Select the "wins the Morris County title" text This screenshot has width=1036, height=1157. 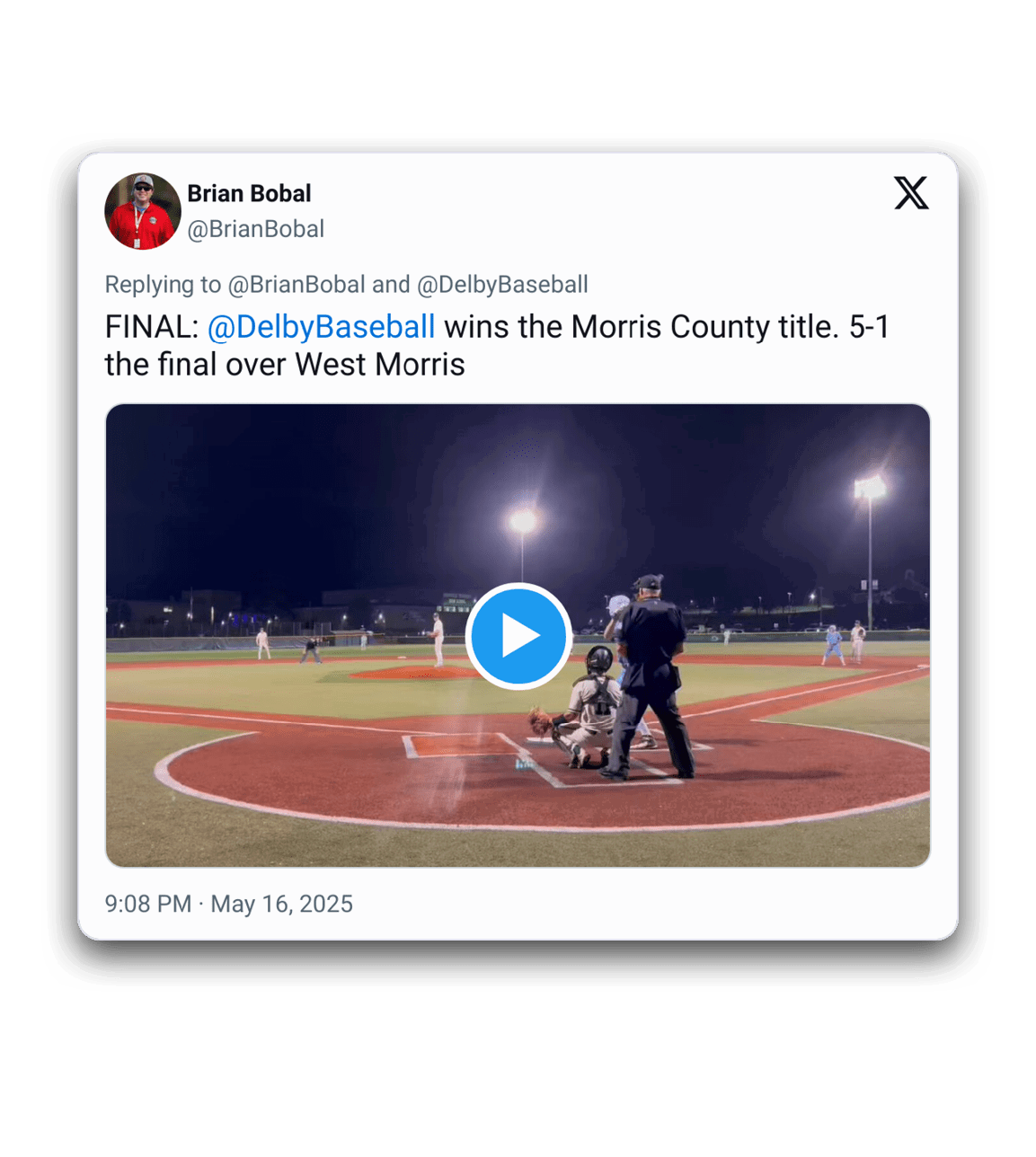[x=642, y=327]
